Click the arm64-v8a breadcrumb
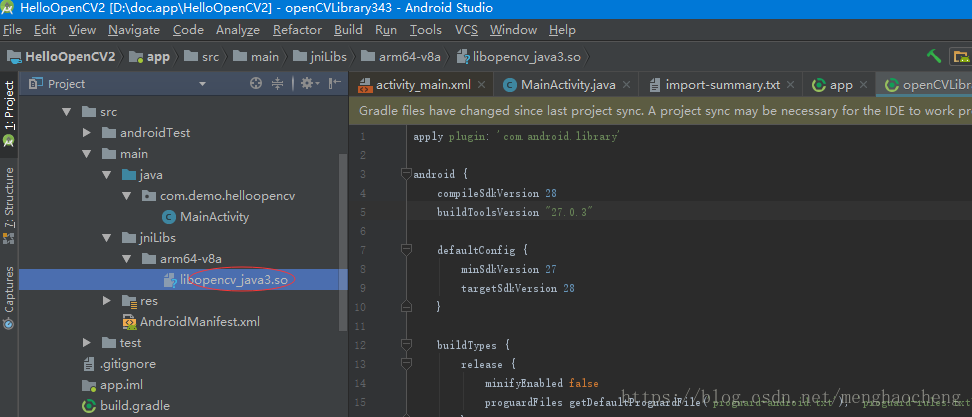The image size is (972, 417). [x=401, y=56]
